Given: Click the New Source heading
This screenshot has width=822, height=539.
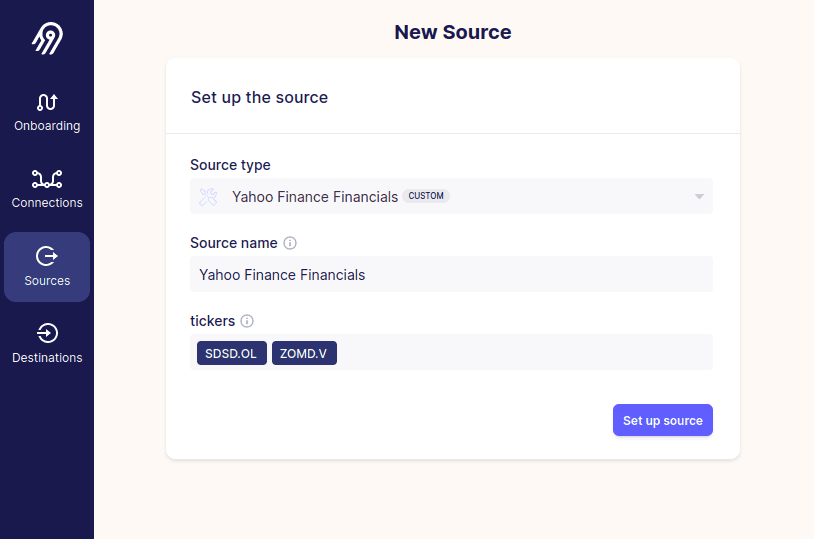Looking at the screenshot, I should (452, 32).
